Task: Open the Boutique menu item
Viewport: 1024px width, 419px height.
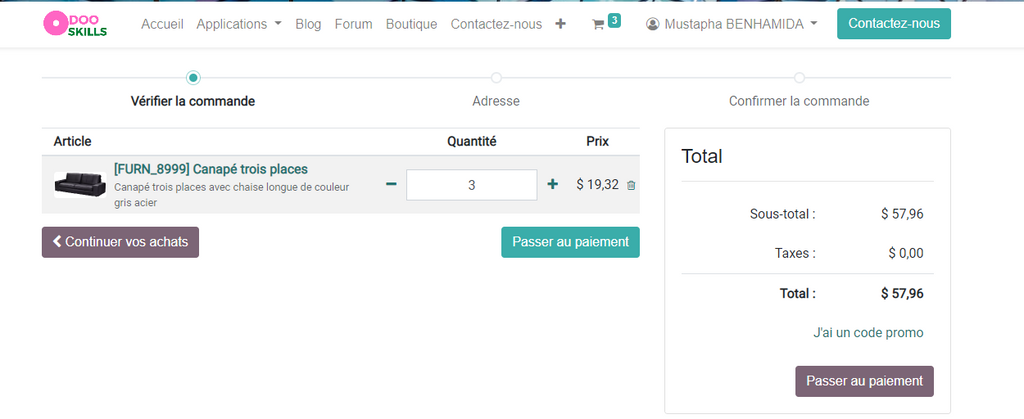Action: tap(411, 24)
